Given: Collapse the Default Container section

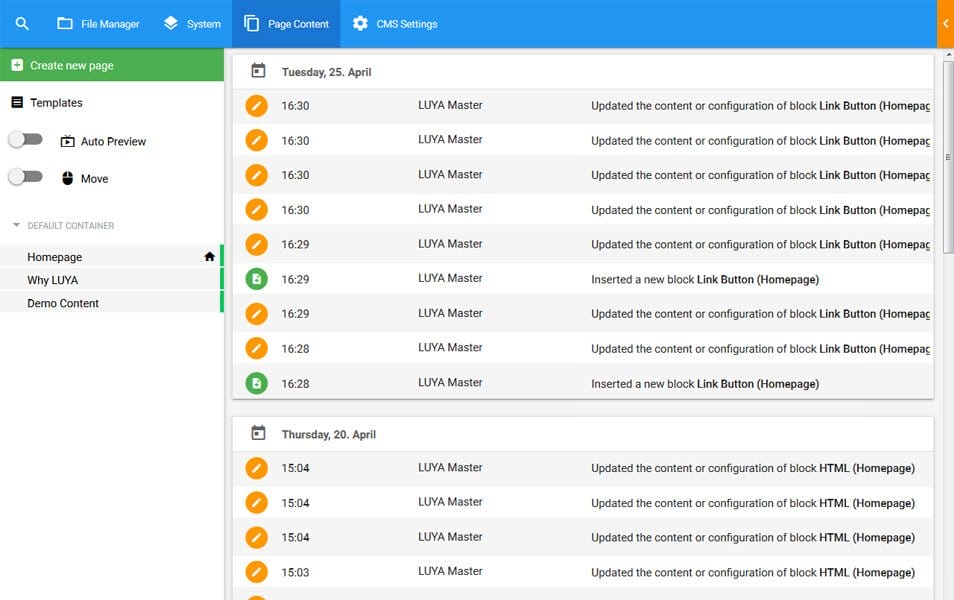Looking at the screenshot, I should (x=16, y=226).
